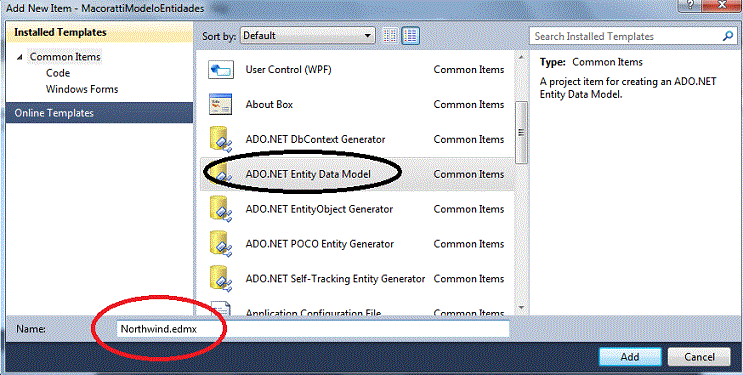Image resolution: width=743 pixels, height=375 pixels.
Task: Open the Sort by Default dropdown
Action: pyautogui.click(x=308, y=36)
